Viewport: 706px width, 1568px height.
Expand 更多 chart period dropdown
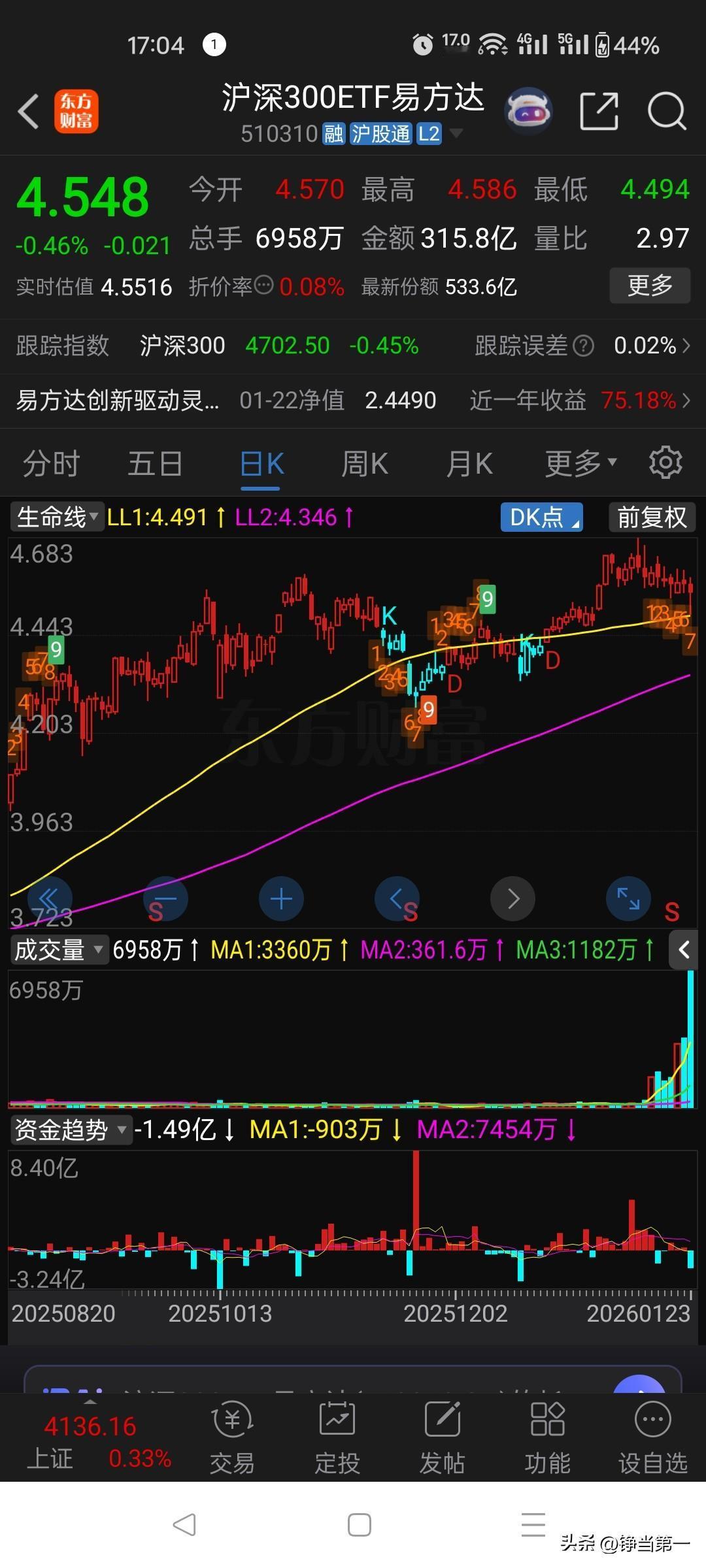pos(581,463)
